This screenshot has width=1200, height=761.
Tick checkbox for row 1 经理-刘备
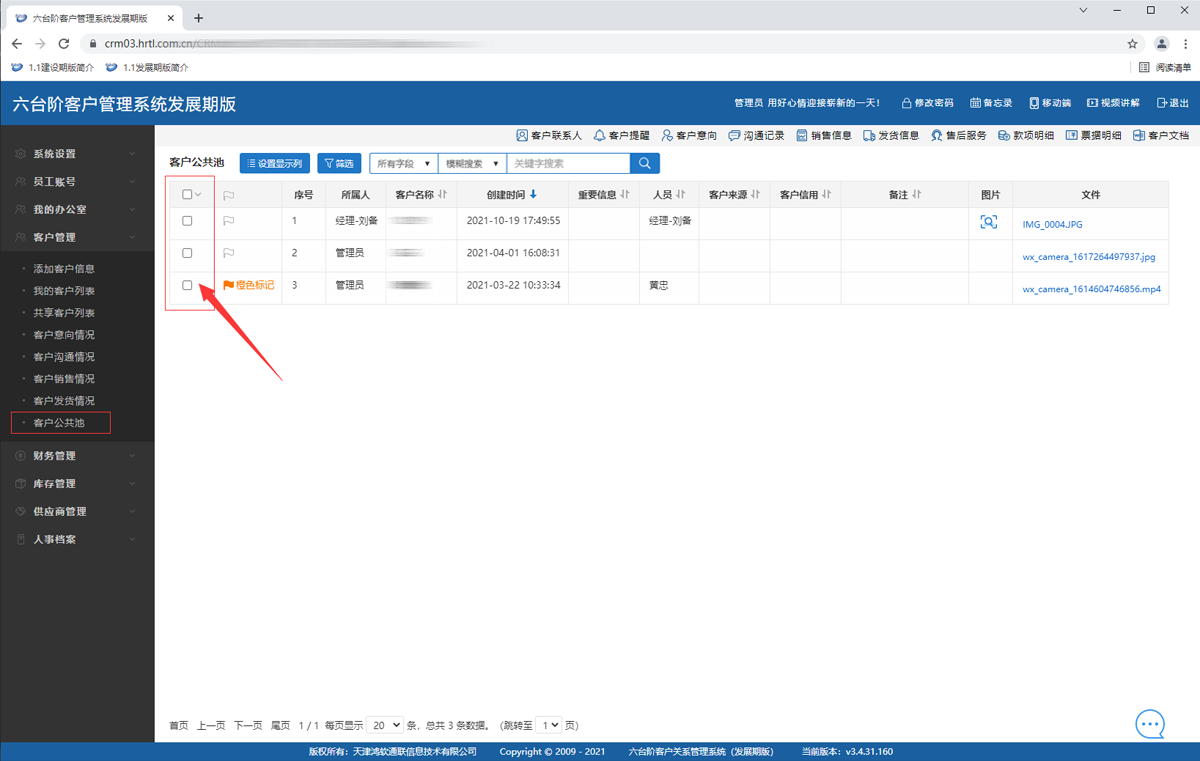click(187, 221)
